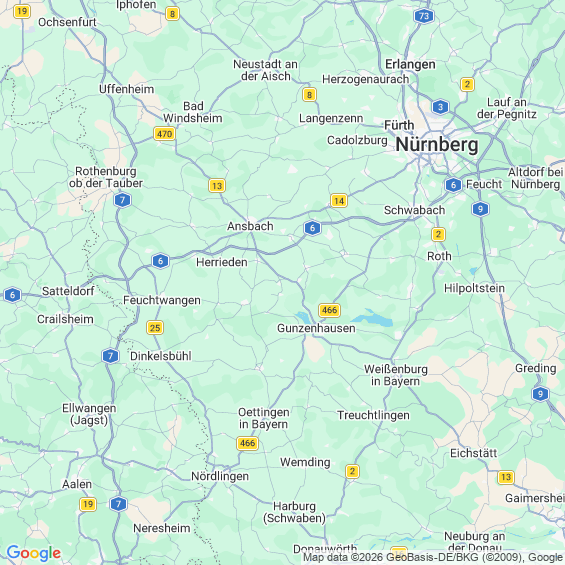This screenshot has height=565, width=565.
Task: Select the yellow 470 road shield
Action: pos(164,134)
